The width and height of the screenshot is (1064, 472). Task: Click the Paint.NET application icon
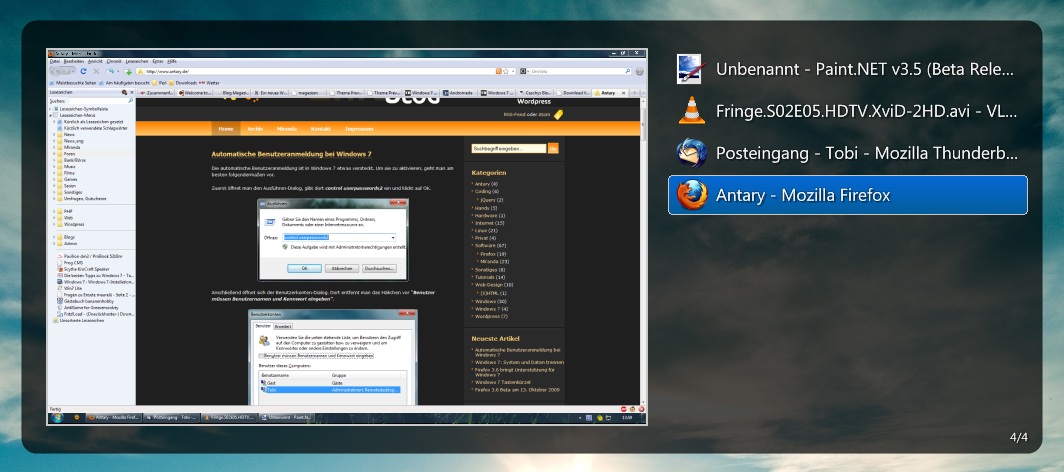(x=691, y=69)
